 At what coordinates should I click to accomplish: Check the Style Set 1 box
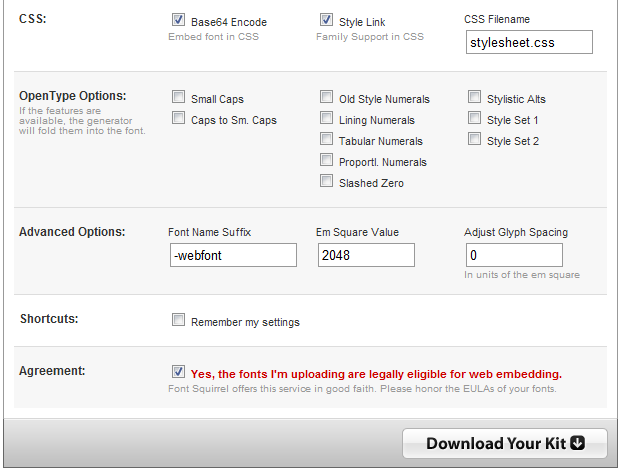[x=475, y=119]
